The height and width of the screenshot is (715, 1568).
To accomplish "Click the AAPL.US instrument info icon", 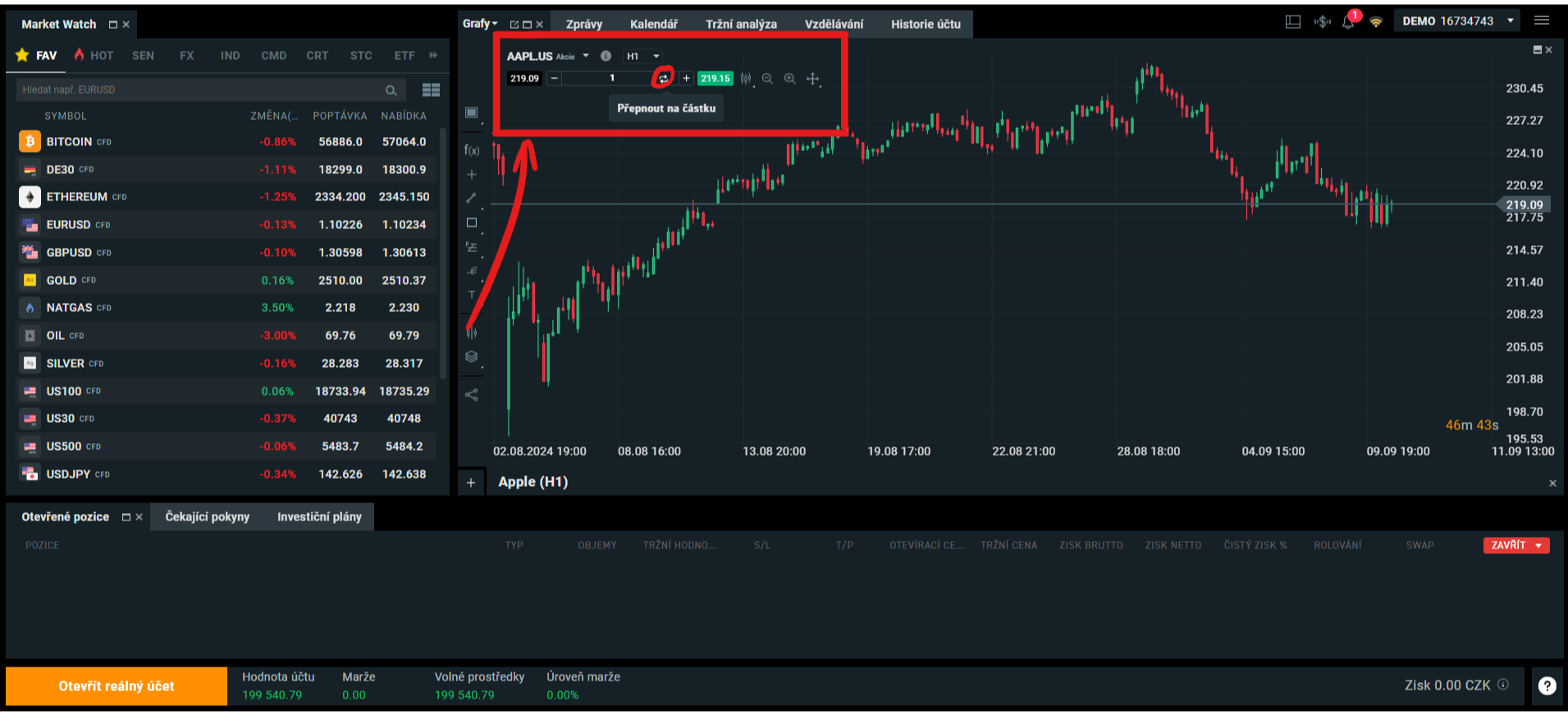I will 606,56.
